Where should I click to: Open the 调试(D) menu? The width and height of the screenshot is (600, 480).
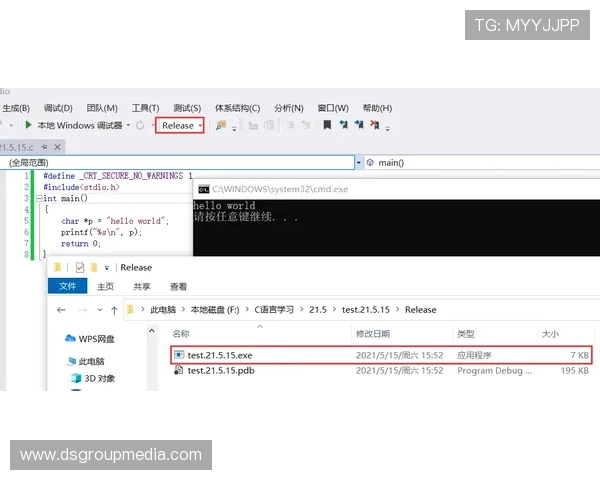pos(58,108)
